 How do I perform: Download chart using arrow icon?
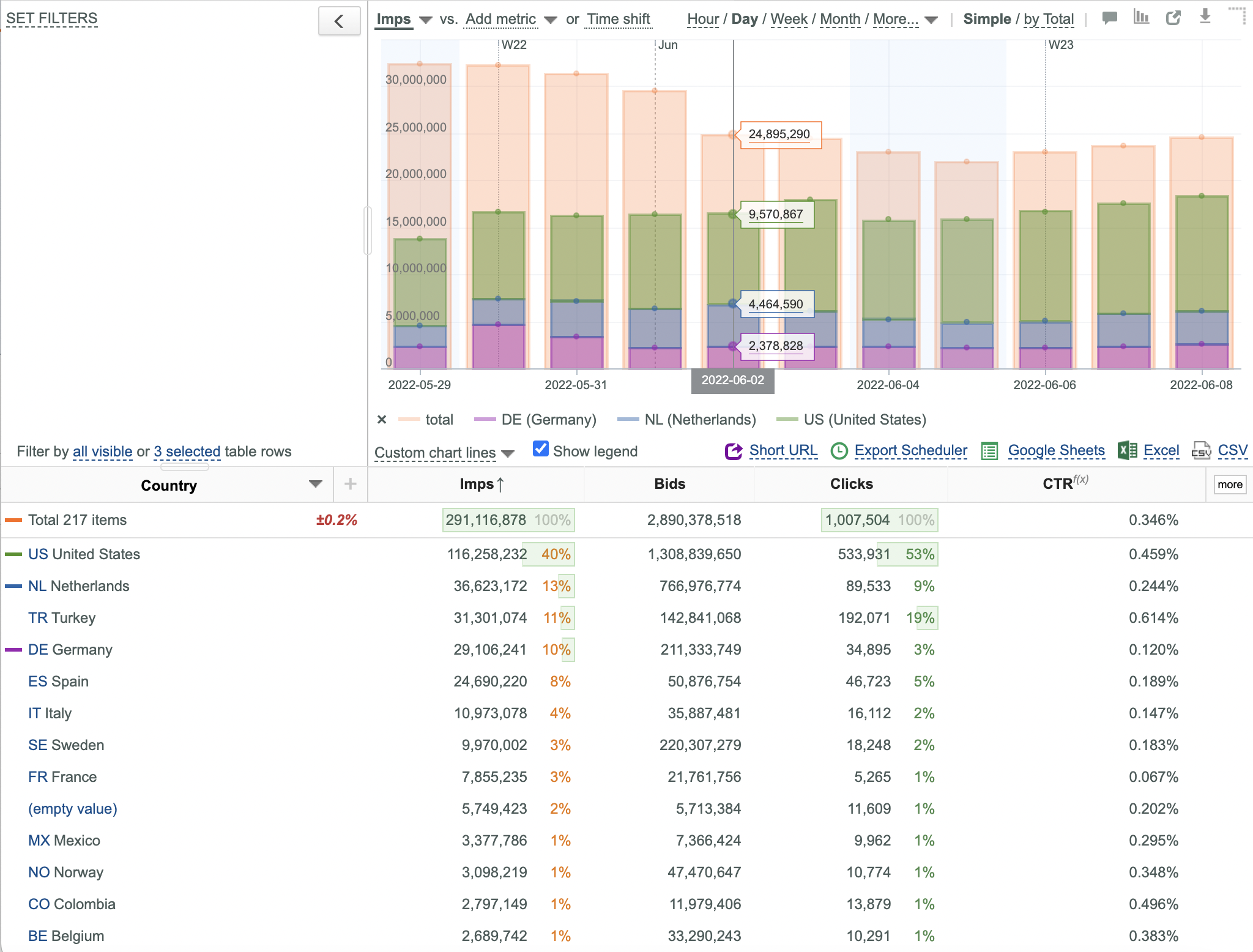pyautogui.click(x=1205, y=16)
